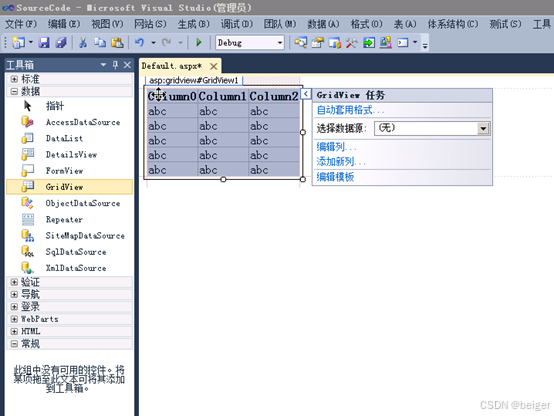Open toolbar overflow options arrow
Image resolution: width=554 pixels, height=416 pixels.
(425, 45)
